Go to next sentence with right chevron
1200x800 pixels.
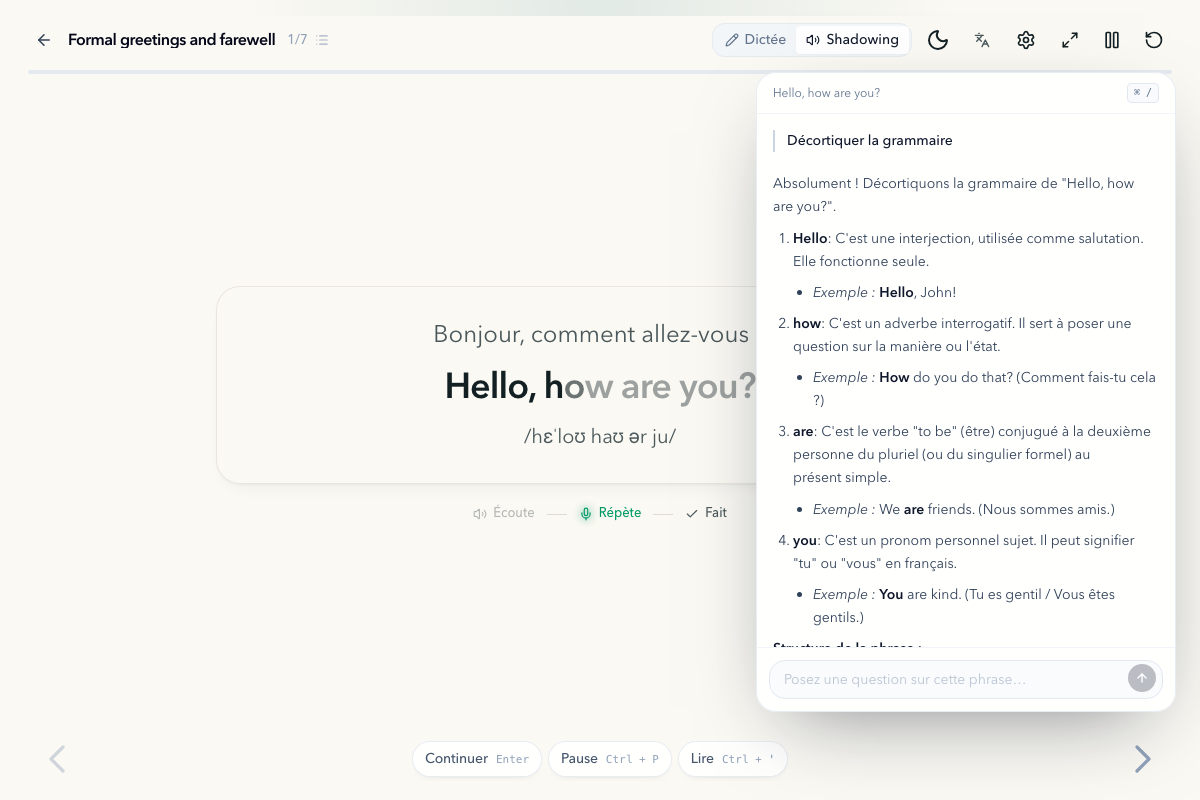click(x=1142, y=759)
